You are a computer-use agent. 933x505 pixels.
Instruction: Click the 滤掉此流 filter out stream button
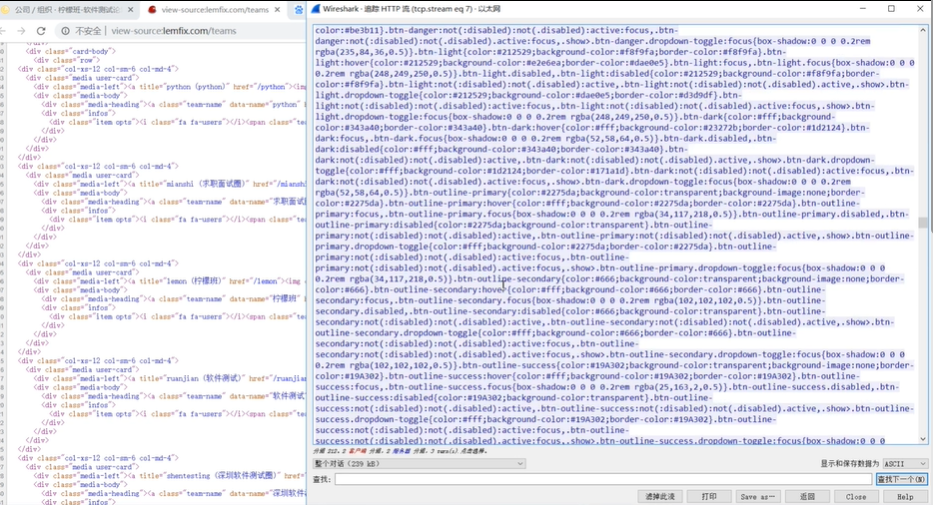click(660, 497)
